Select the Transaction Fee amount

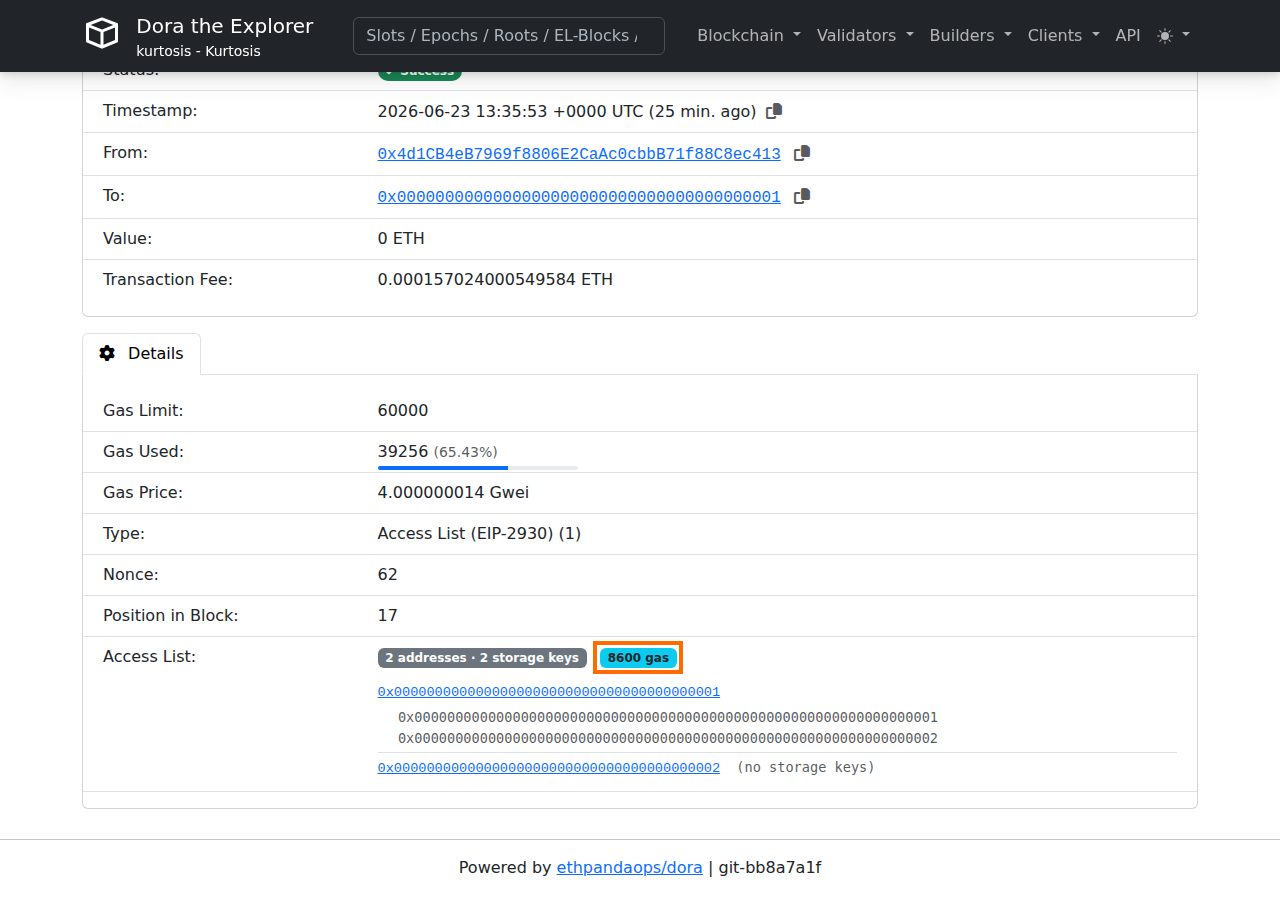click(x=495, y=279)
